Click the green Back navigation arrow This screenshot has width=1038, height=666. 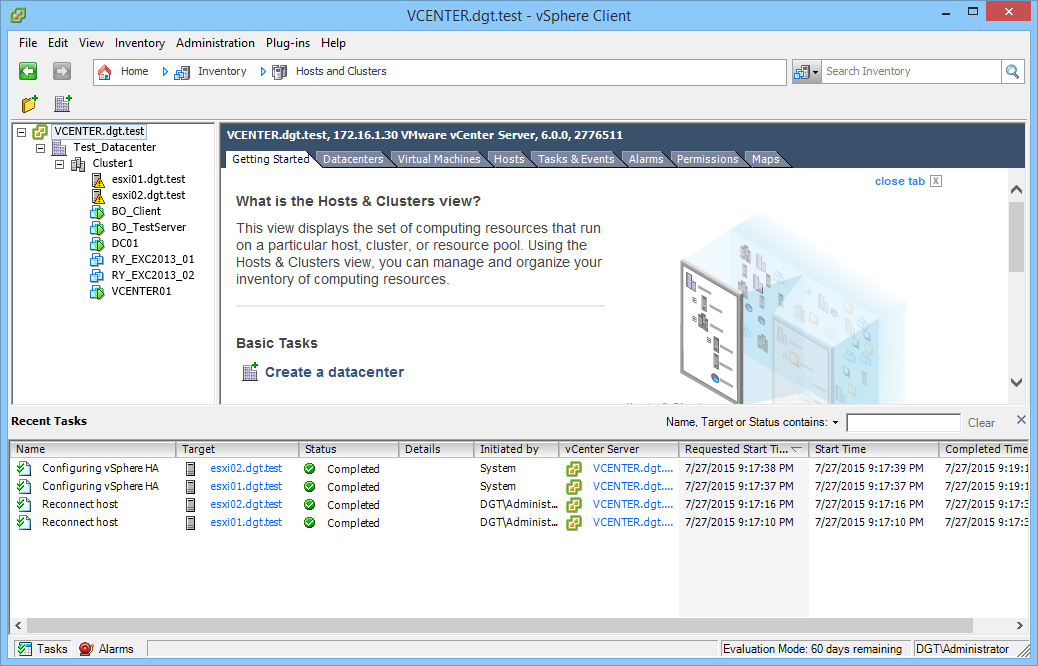28,71
